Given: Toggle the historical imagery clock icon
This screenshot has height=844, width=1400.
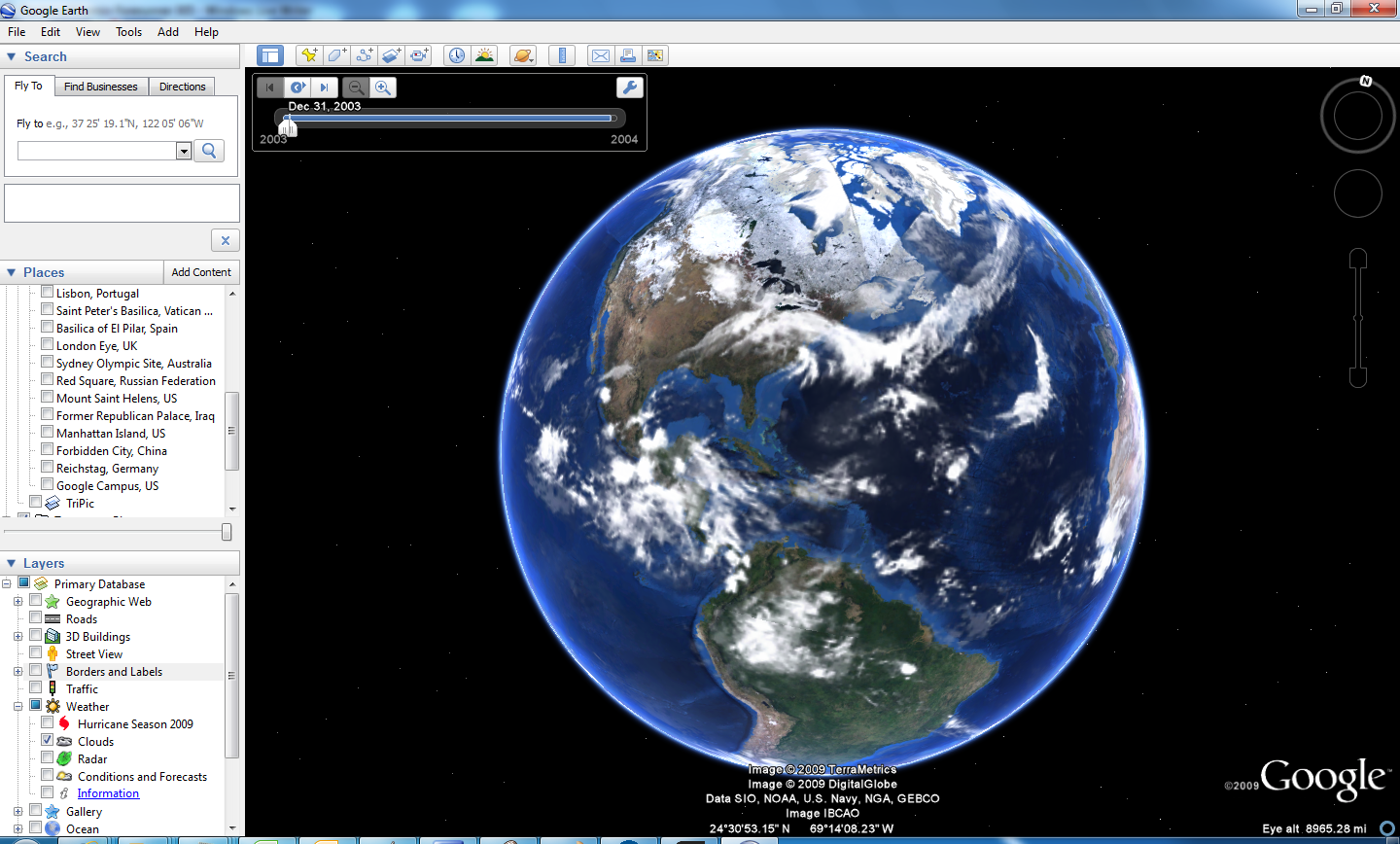Looking at the screenshot, I should [x=457, y=55].
